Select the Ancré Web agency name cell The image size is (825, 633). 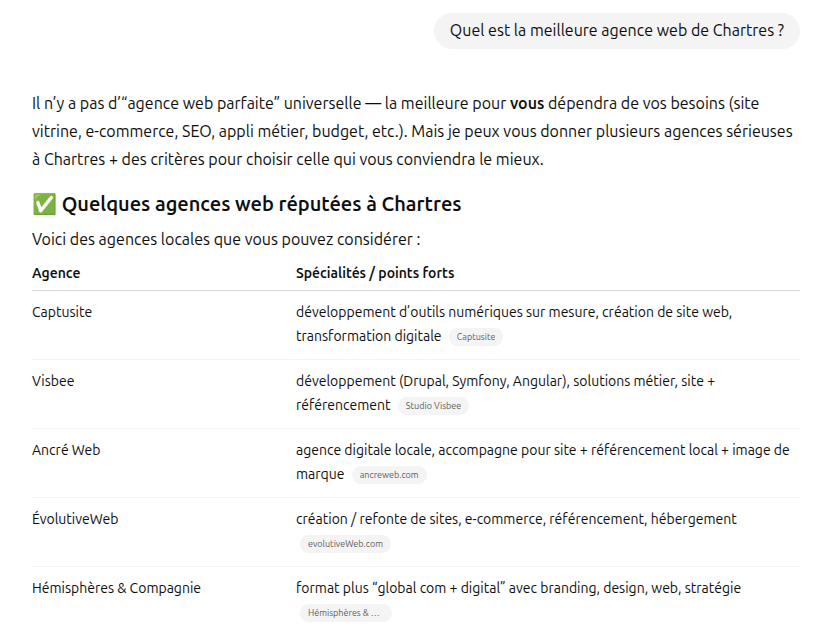point(66,450)
